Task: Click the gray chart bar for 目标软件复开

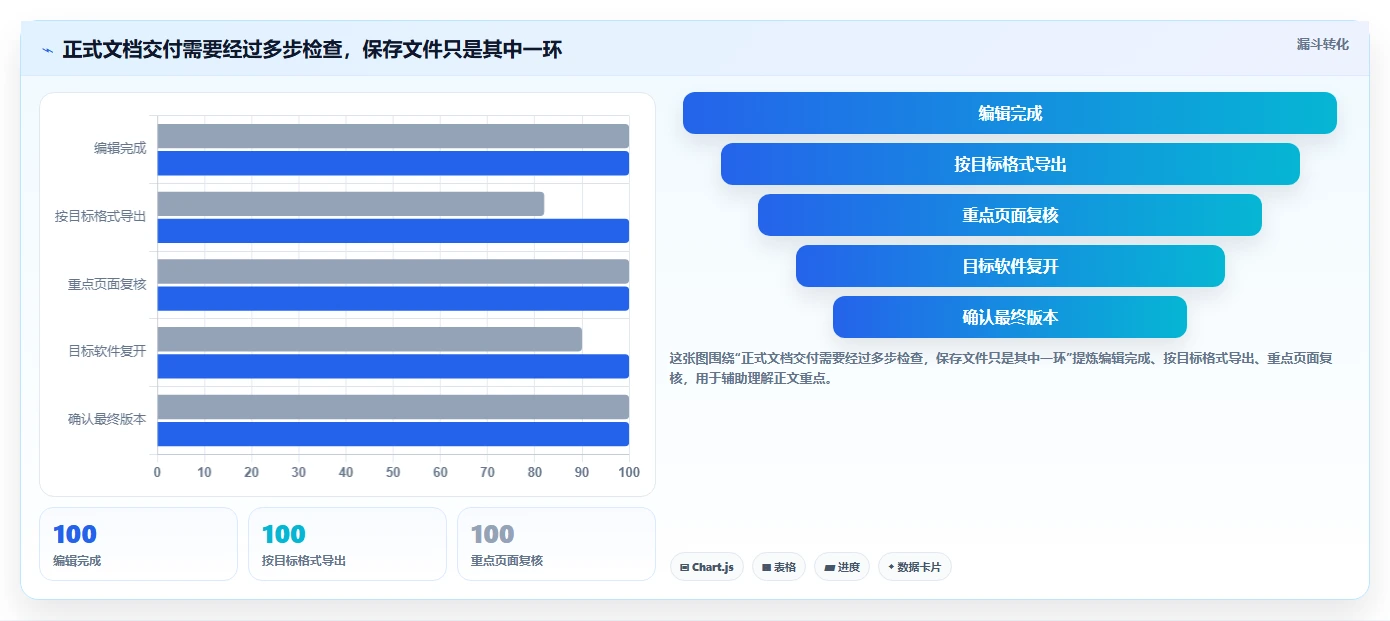Action: (369, 339)
